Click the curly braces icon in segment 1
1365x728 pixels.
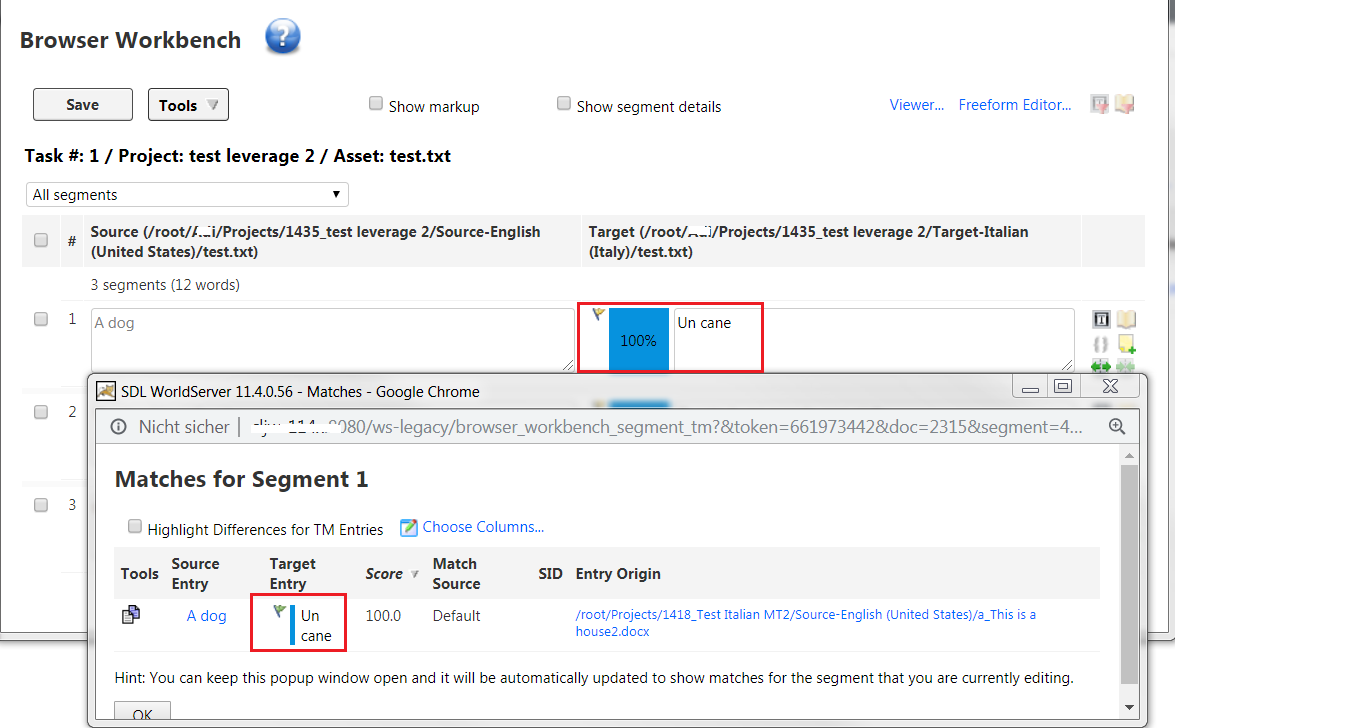click(x=1101, y=344)
